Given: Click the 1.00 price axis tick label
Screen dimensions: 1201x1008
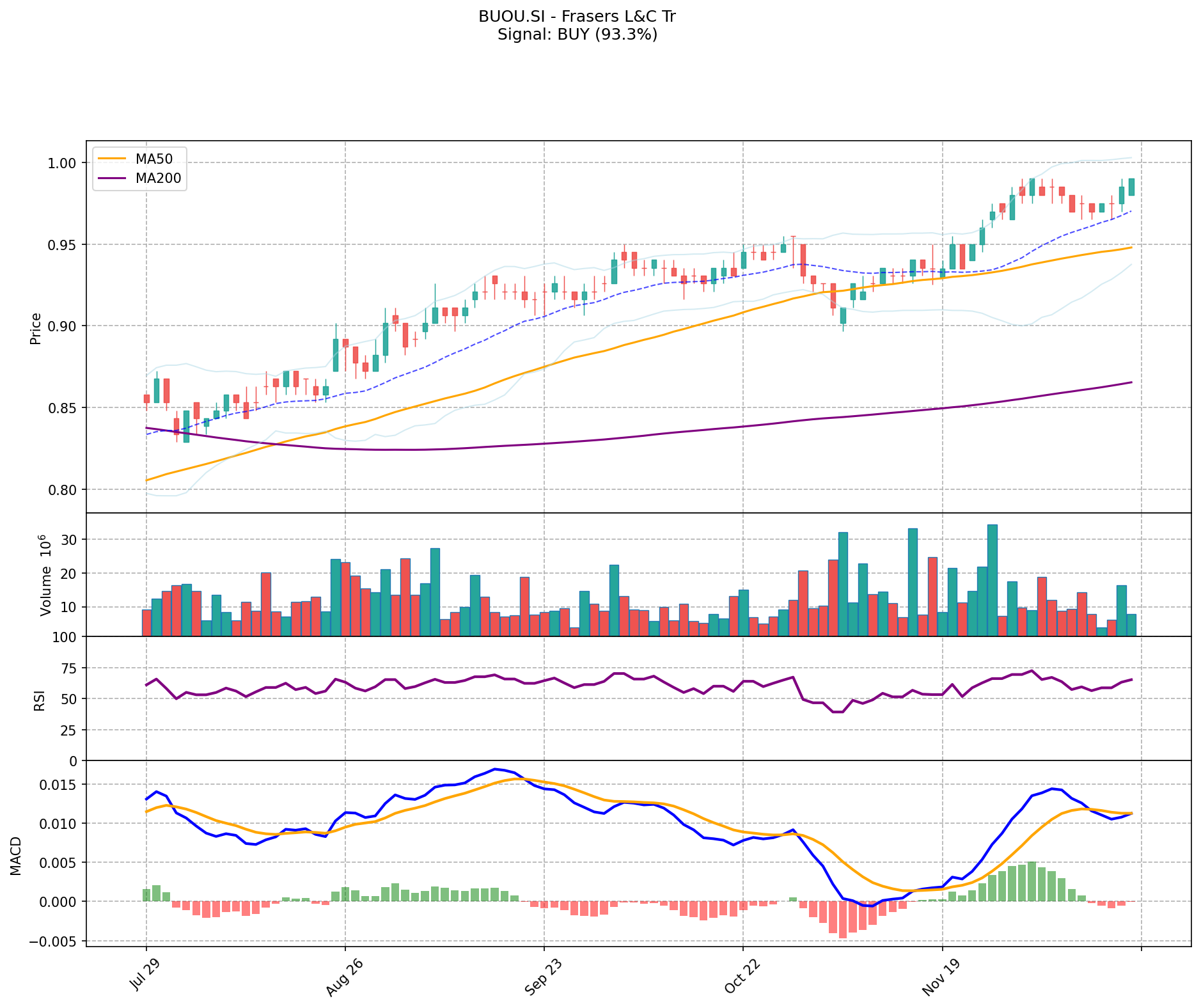Looking at the screenshot, I should click(x=63, y=163).
